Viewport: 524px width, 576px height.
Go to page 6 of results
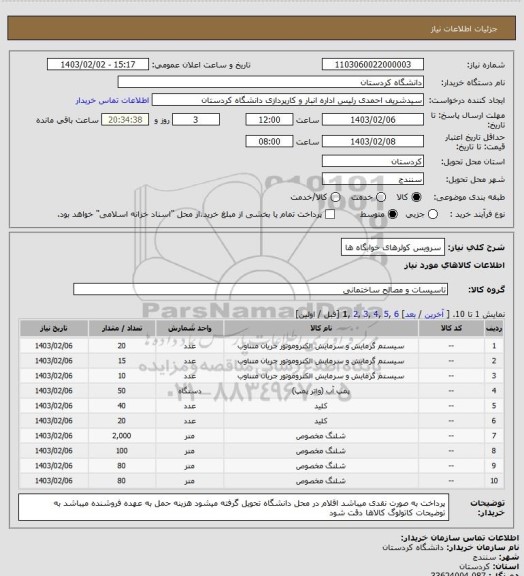(396, 314)
